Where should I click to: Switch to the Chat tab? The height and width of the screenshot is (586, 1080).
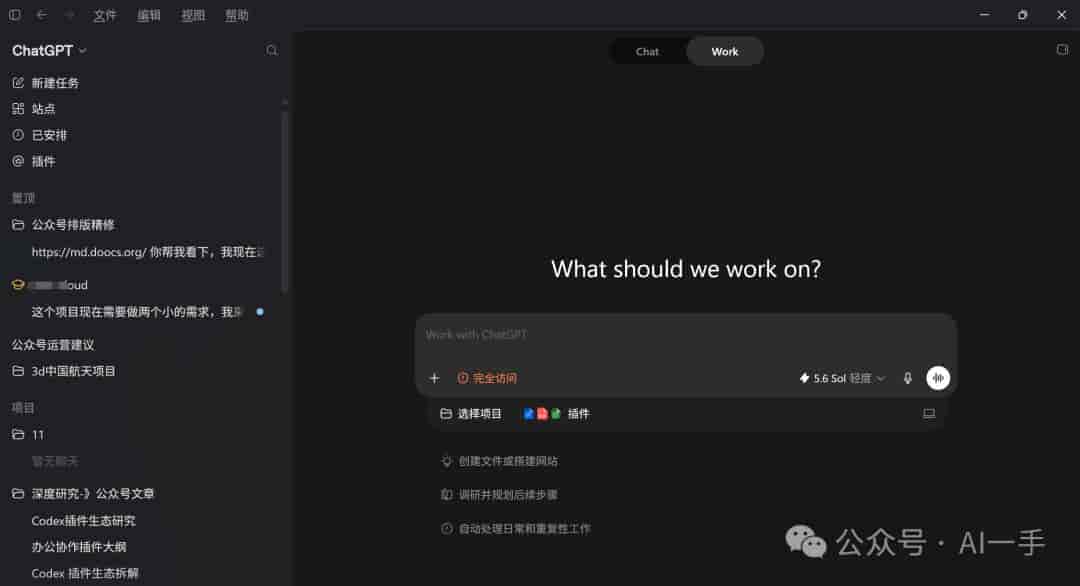[x=647, y=52]
